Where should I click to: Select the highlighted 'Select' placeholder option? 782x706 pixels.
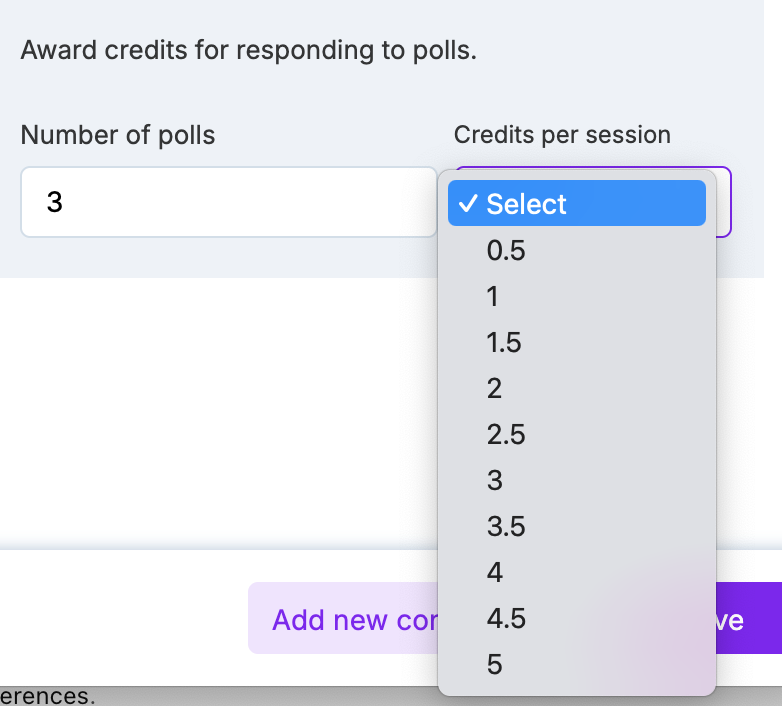tap(576, 204)
